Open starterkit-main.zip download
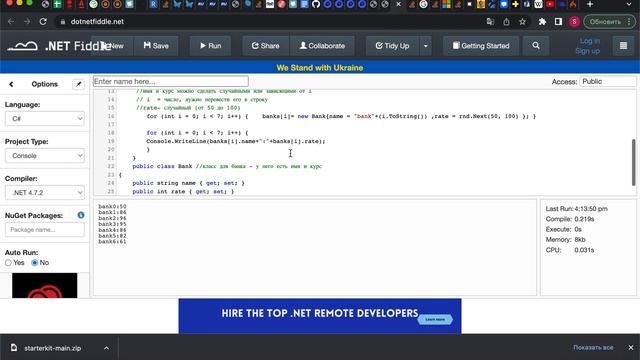Viewport: 640px width, 360px height. pos(52,348)
